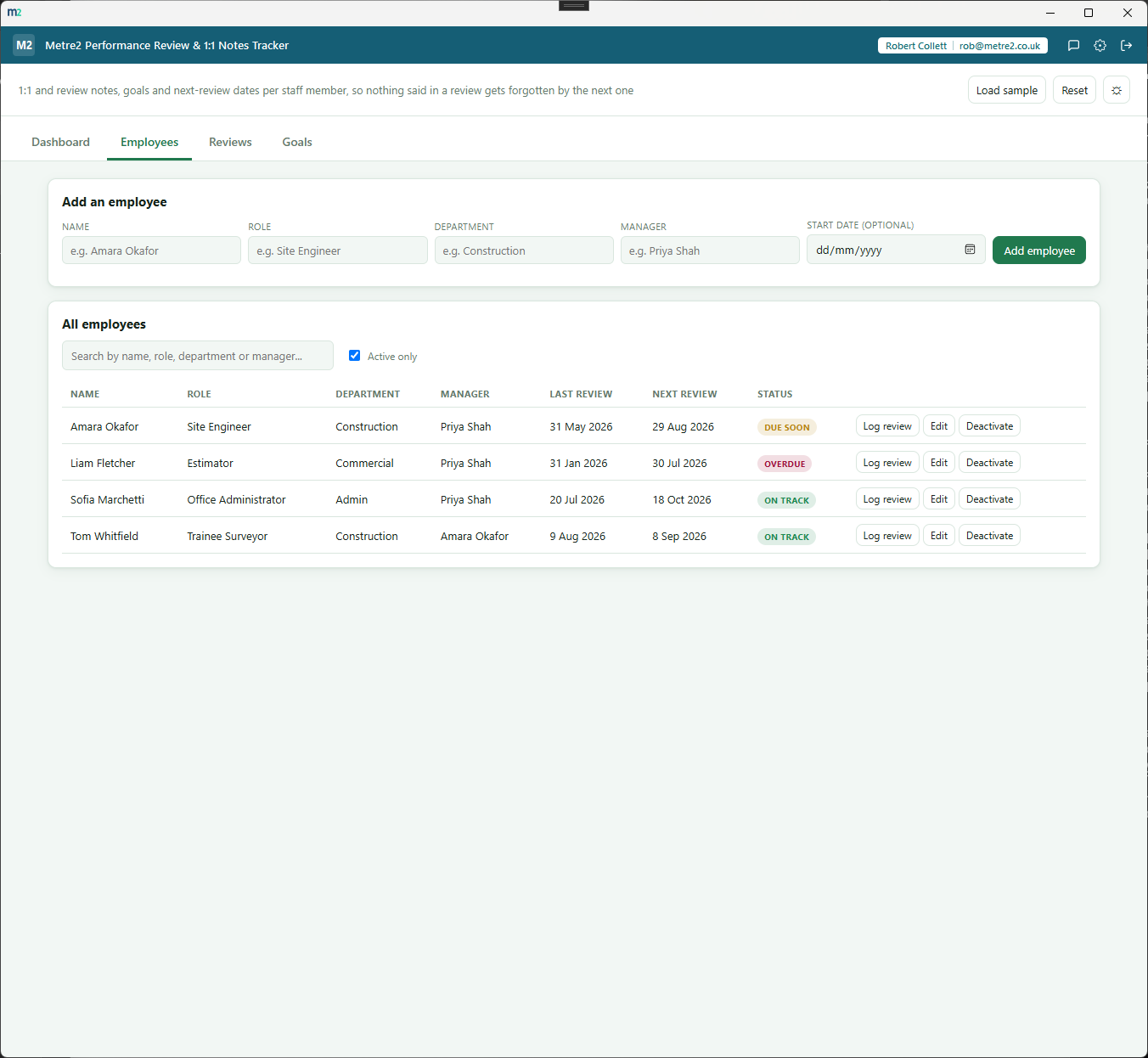Deactivate Sofia Marchetti

[x=989, y=499]
